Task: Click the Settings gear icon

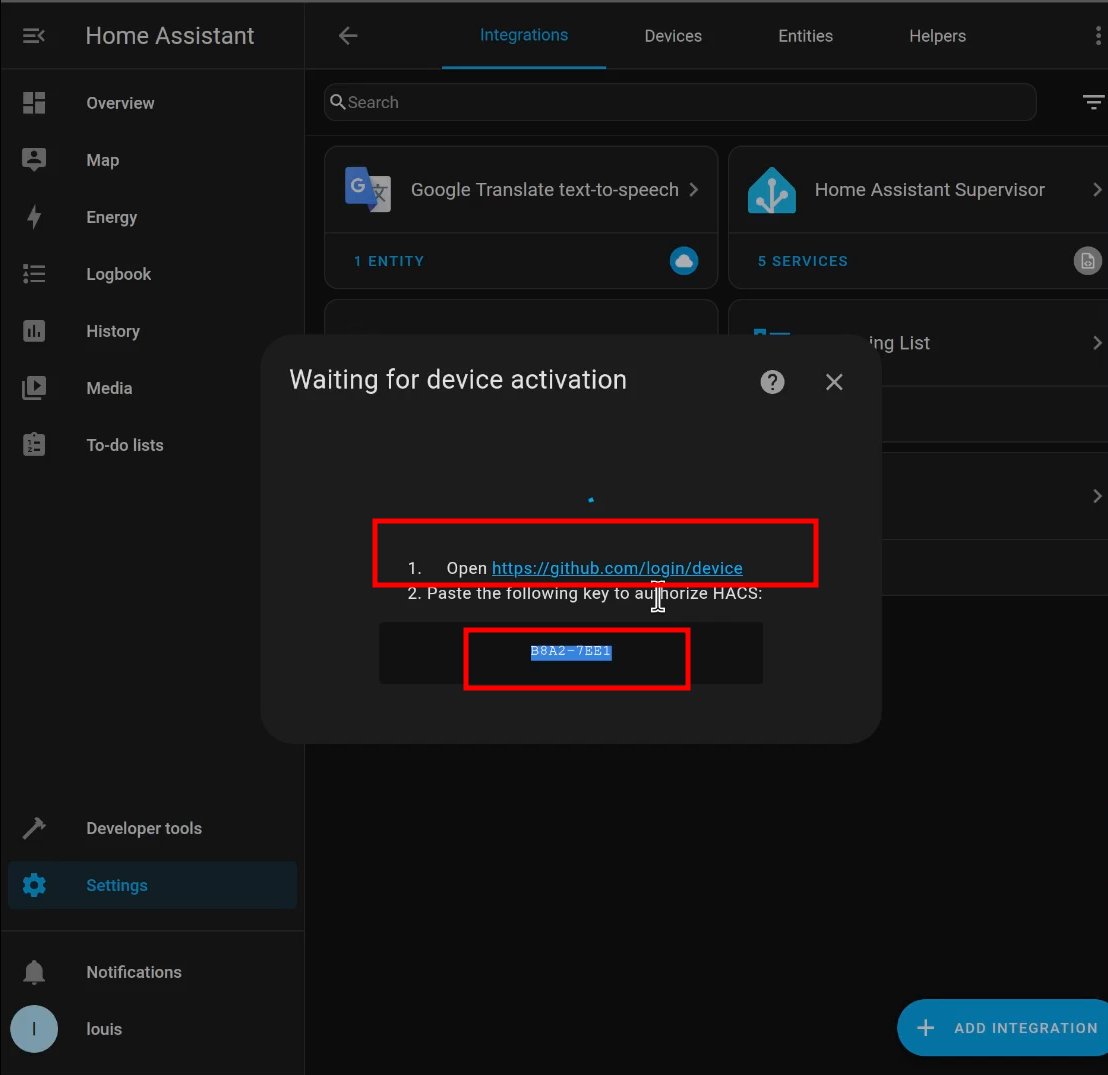Action: (x=34, y=885)
